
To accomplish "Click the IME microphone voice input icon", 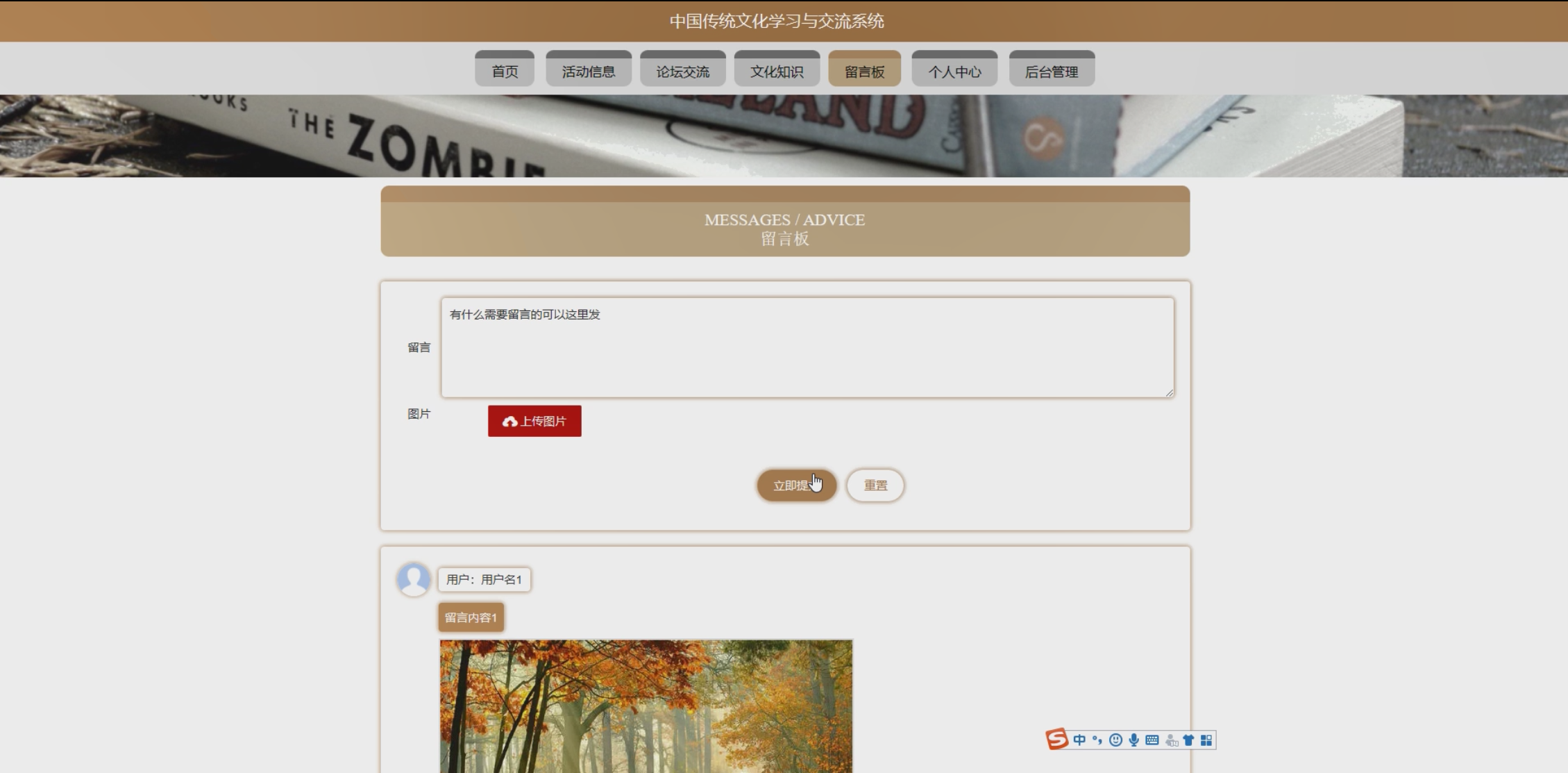I will pos(1133,740).
